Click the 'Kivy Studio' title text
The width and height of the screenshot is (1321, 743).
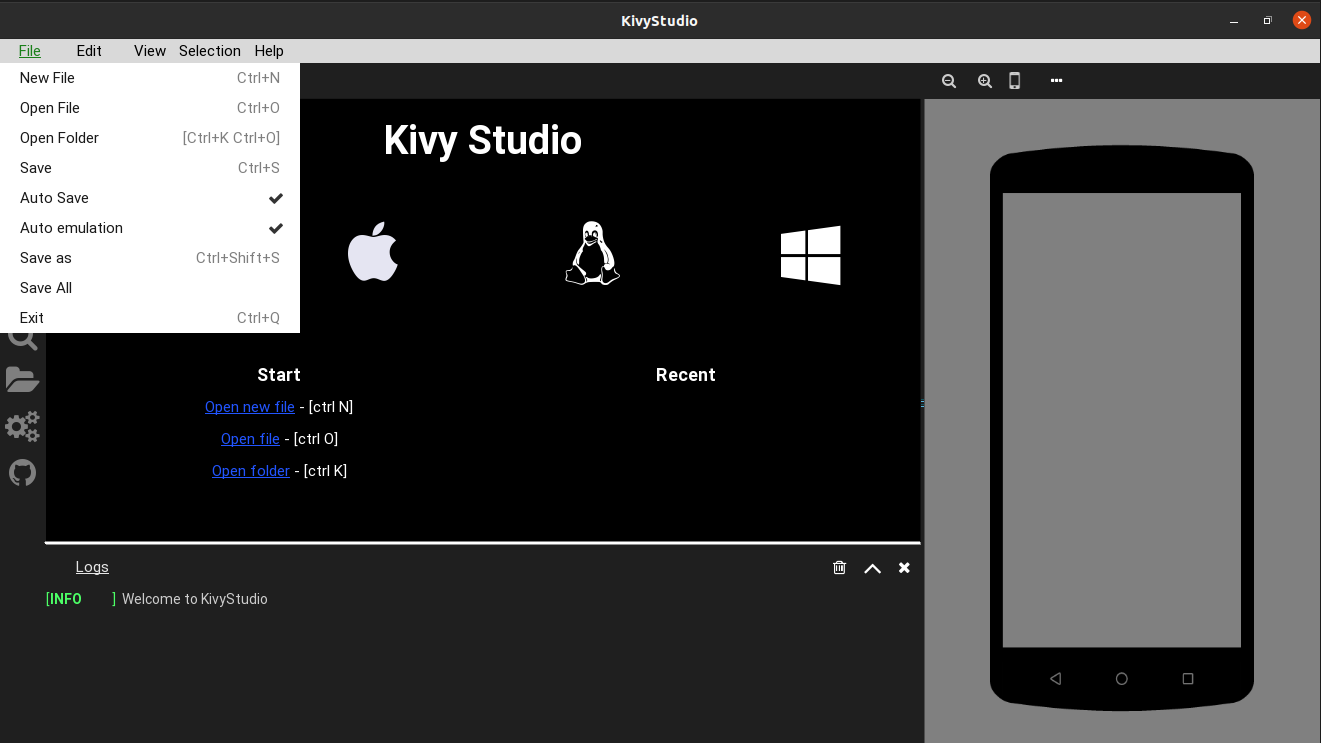[483, 140]
